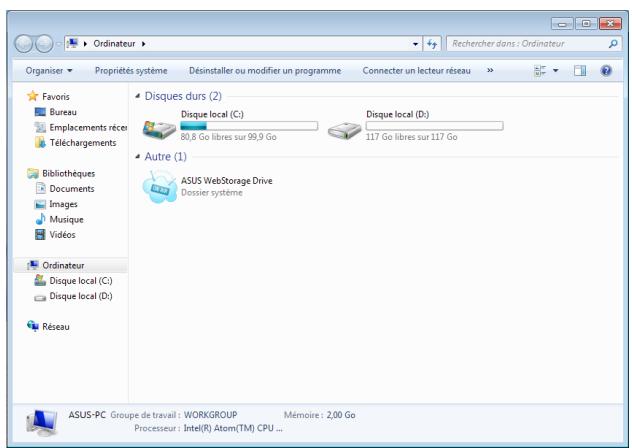The height and width of the screenshot is (448, 632).
Task: Change view using the view mode icon
Action: tap(540, 71)
